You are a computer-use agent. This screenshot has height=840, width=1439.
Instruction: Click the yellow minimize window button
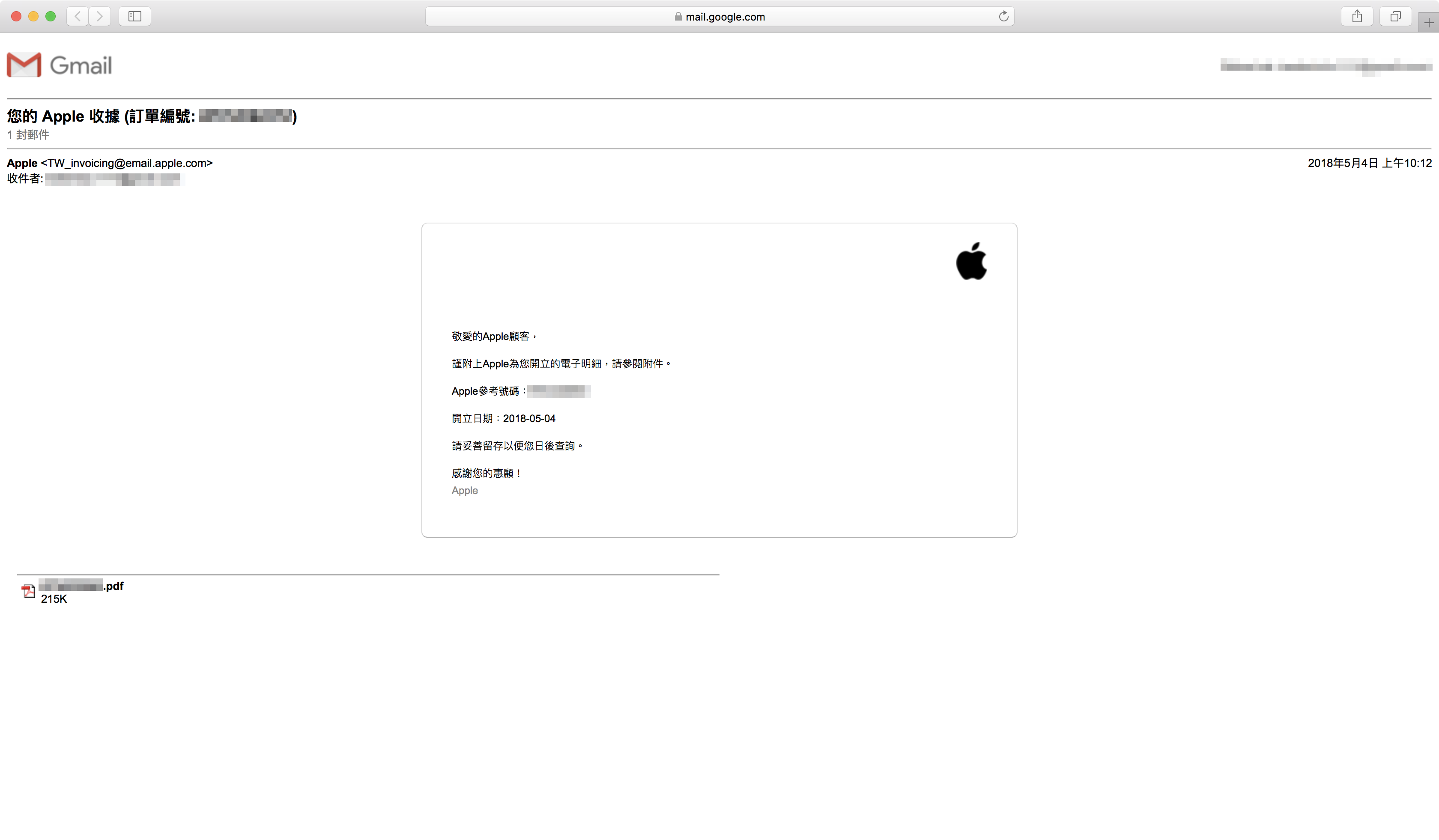[x=33, y=16]
